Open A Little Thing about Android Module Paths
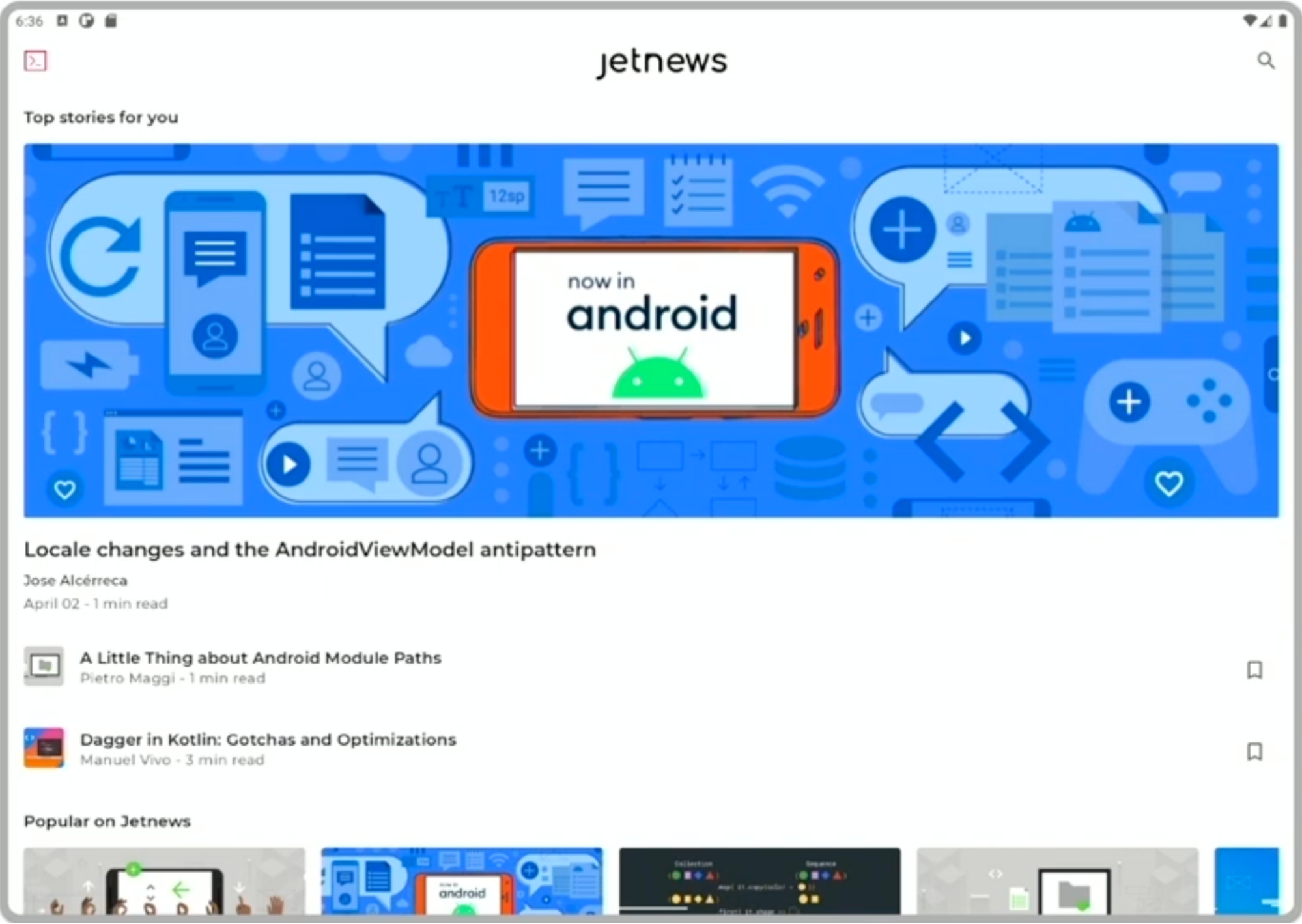The width and height of the screenshot is (1302, 924). click(x=261, y=658)
